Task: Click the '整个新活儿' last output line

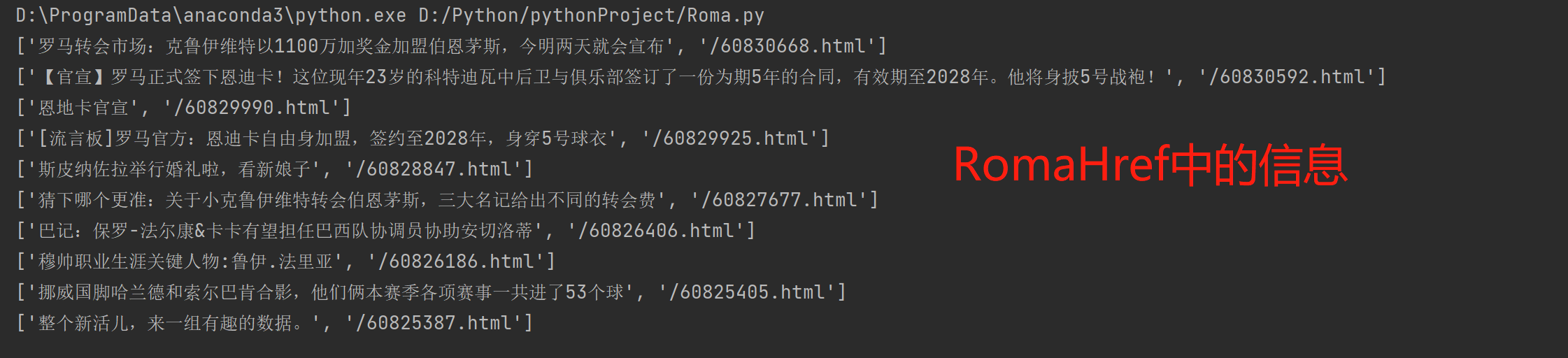Action: (275, 323)
